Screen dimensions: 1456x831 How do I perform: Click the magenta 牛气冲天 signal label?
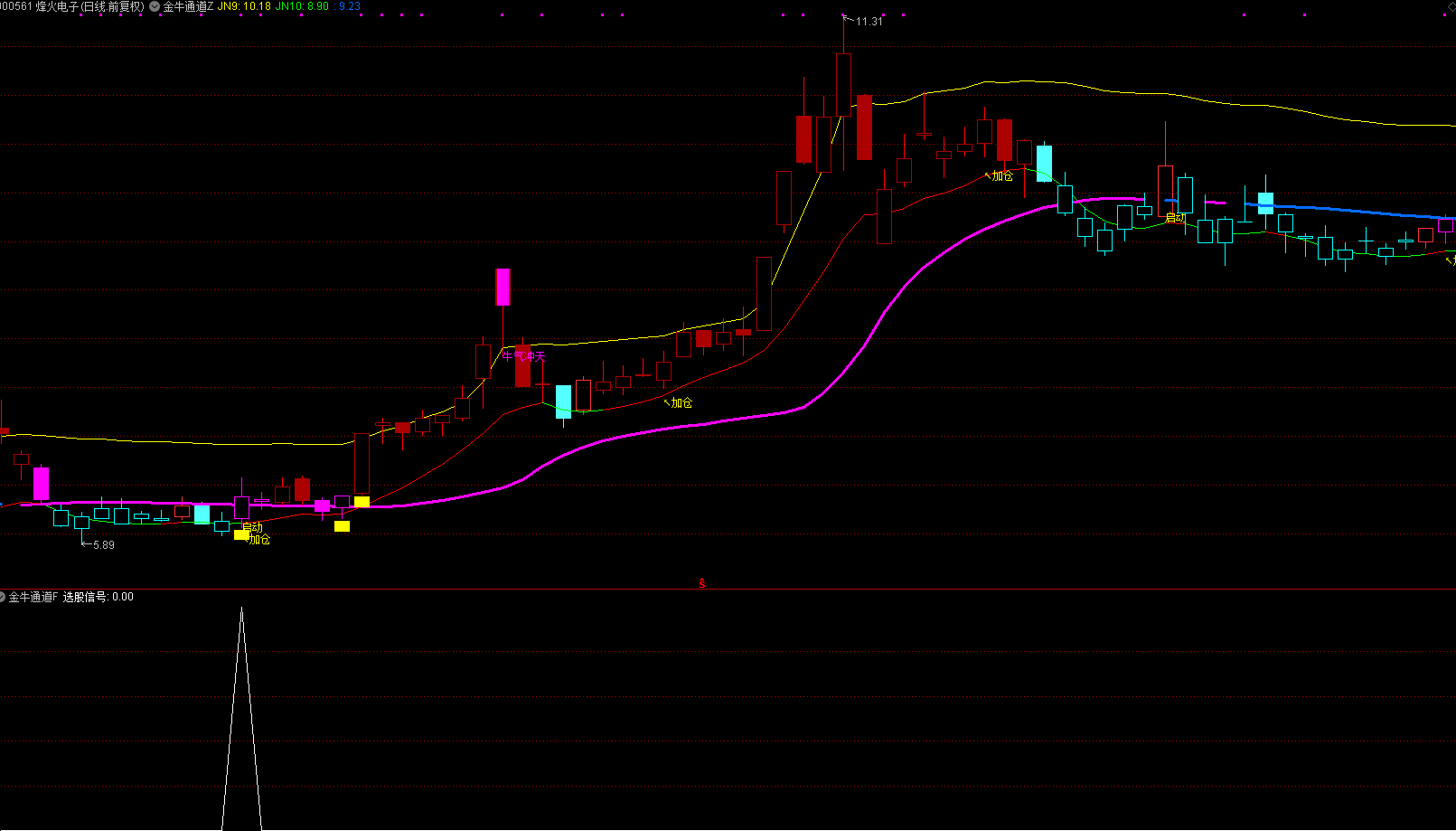[x=524, y=357]
